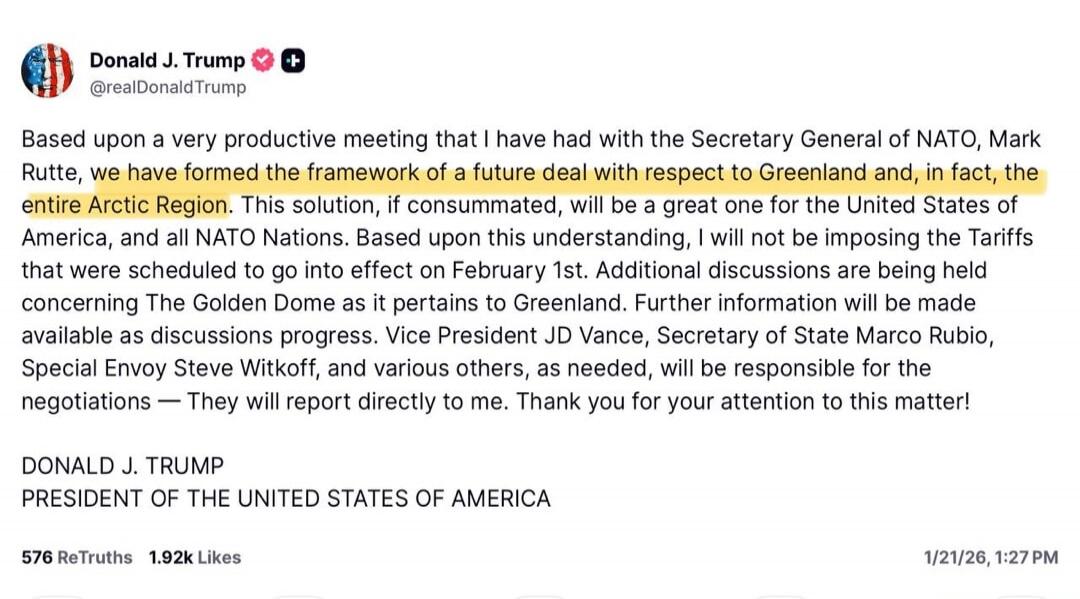Click the DONALD J. TRUMP signature line
The width and height of the screenshot is (1080, 599).
[x=122, y=465]
